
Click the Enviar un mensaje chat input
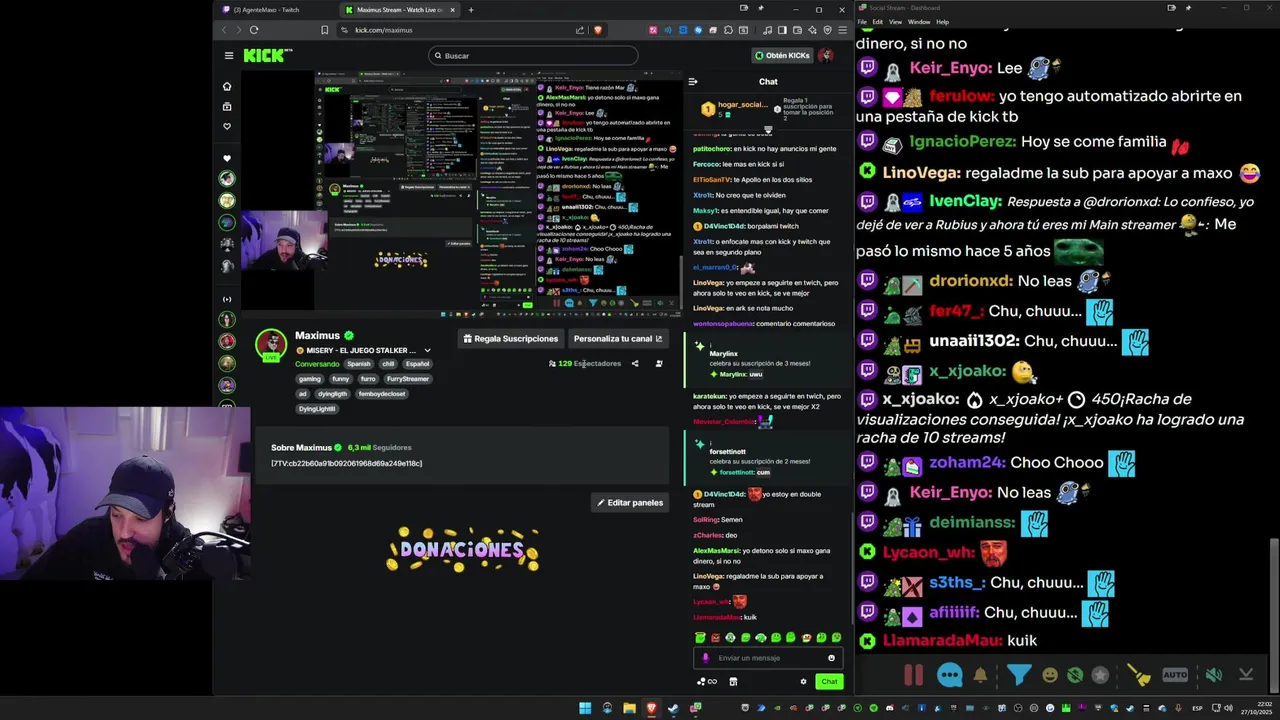768,658
